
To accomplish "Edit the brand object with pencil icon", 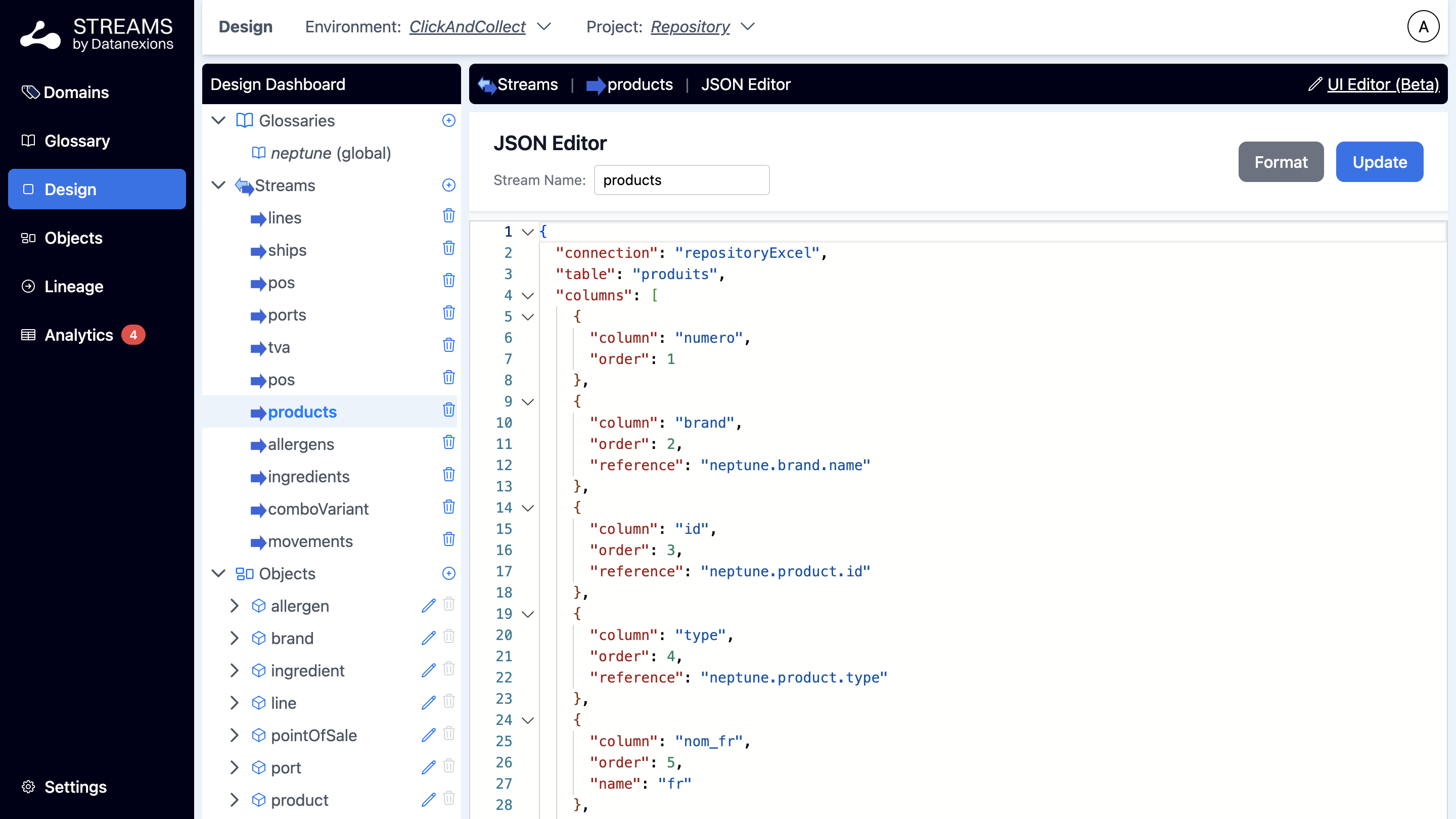I will tap(428, 638).
